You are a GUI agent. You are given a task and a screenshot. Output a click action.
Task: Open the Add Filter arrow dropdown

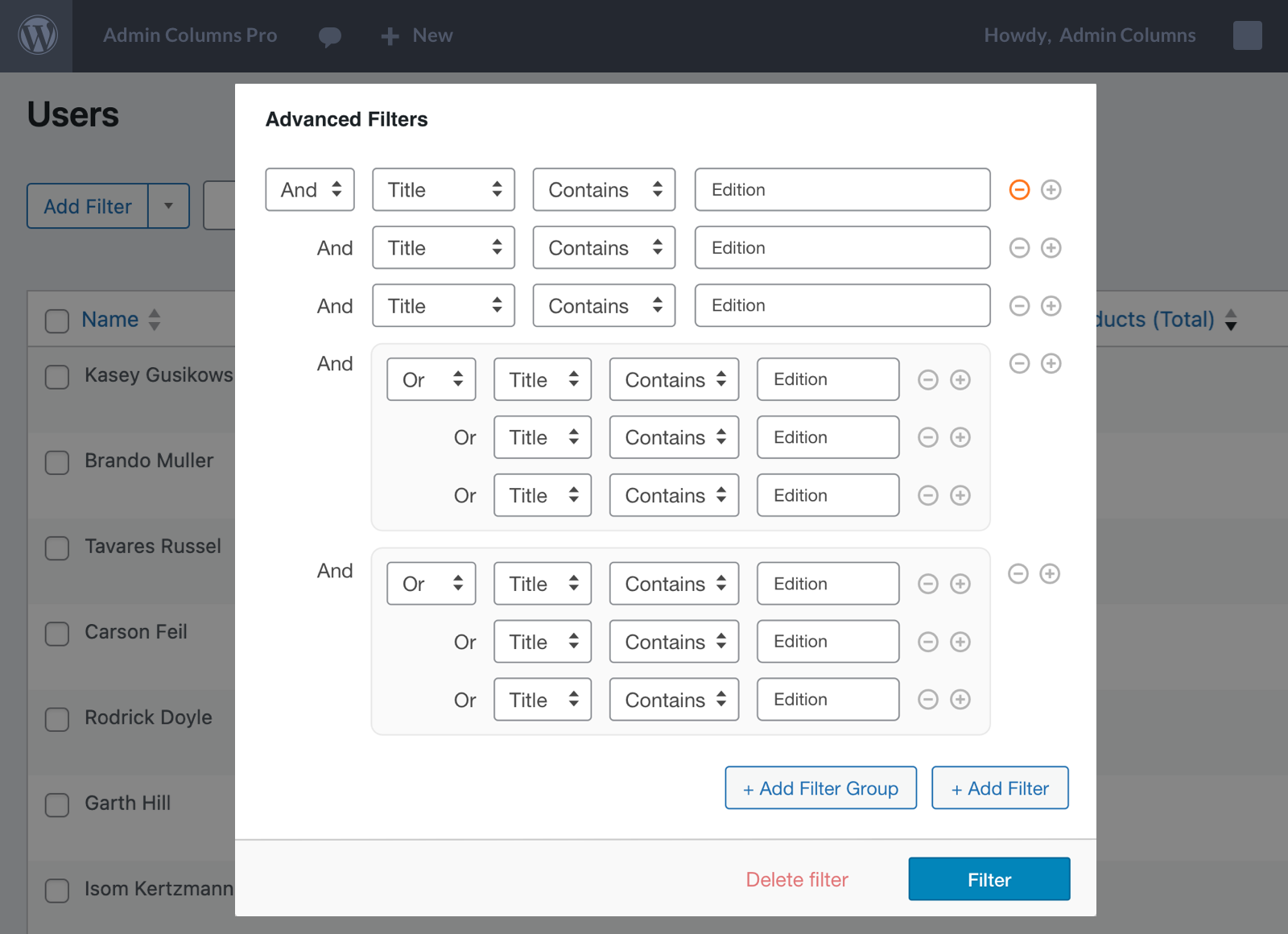pos(168,206)
